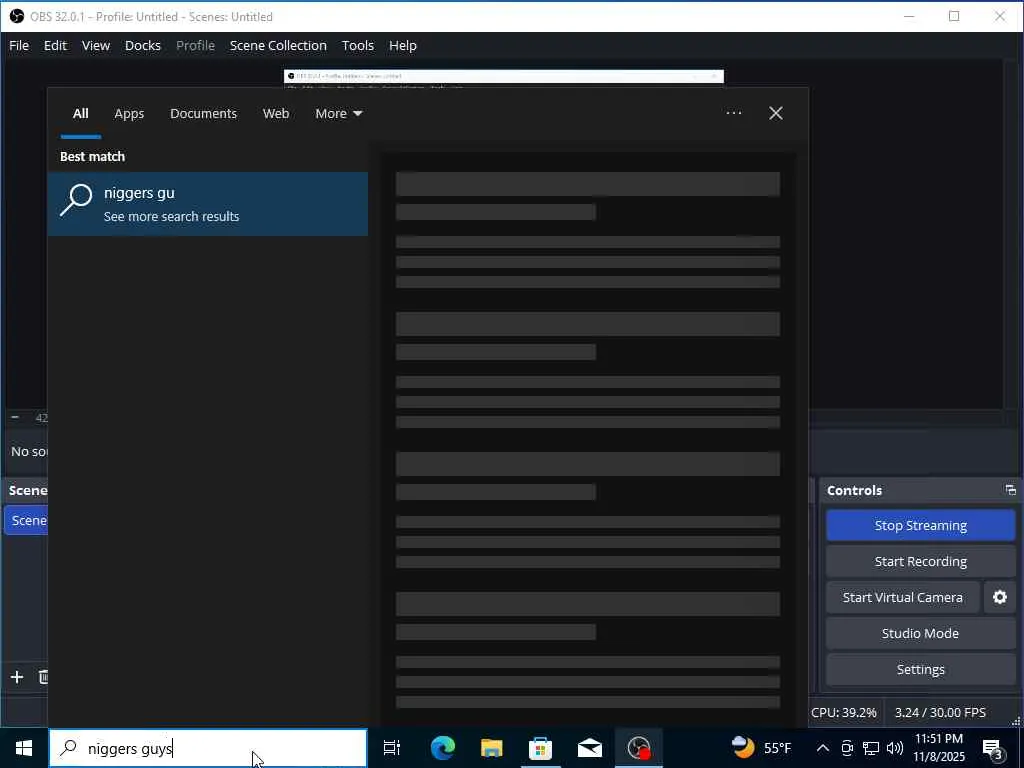The height and width of the screenshot is (768, 1024).
Task: Open the Docks menu in OBS
Action: tap(142, 46)
